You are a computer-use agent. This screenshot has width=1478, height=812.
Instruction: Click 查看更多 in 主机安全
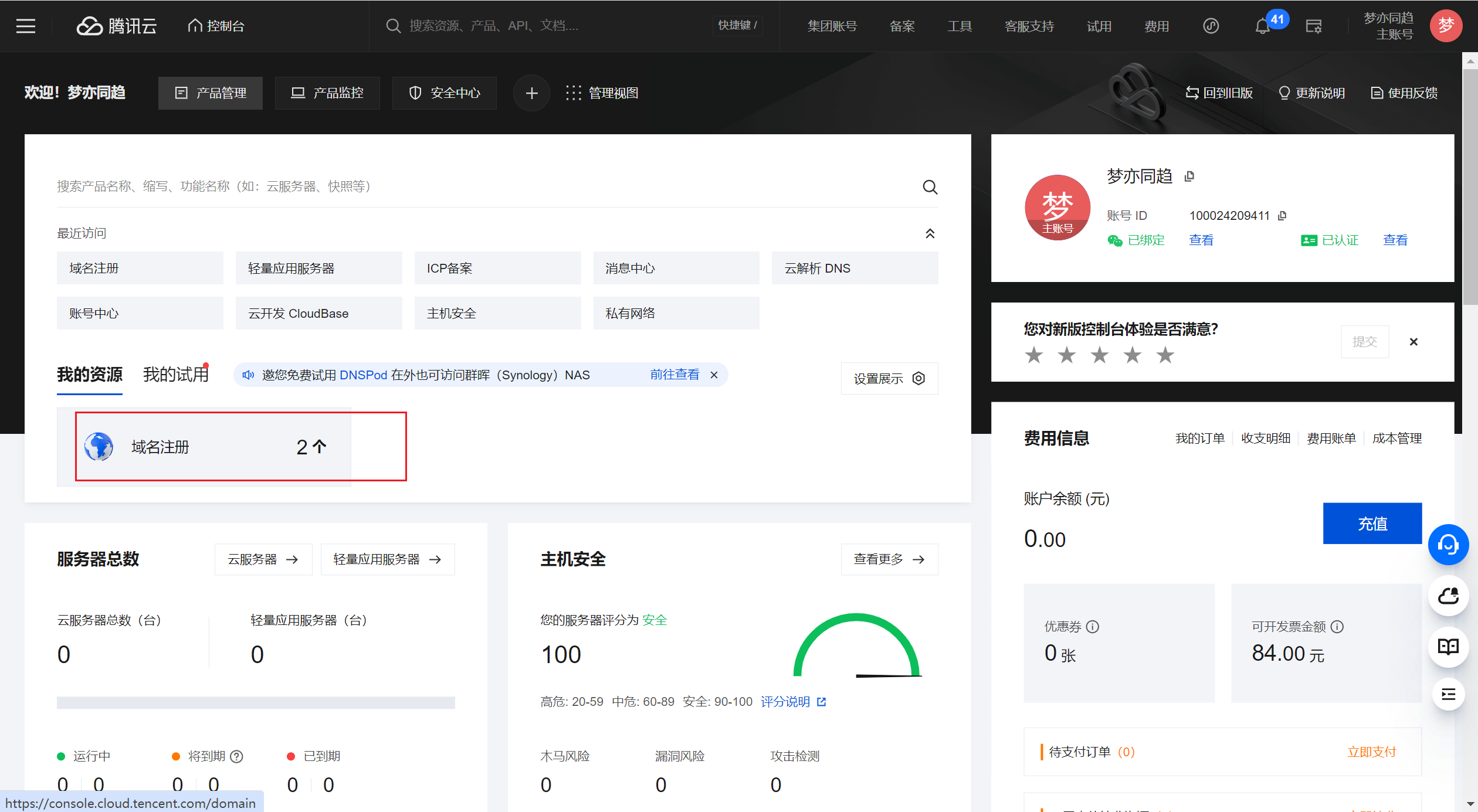(889, 559)
